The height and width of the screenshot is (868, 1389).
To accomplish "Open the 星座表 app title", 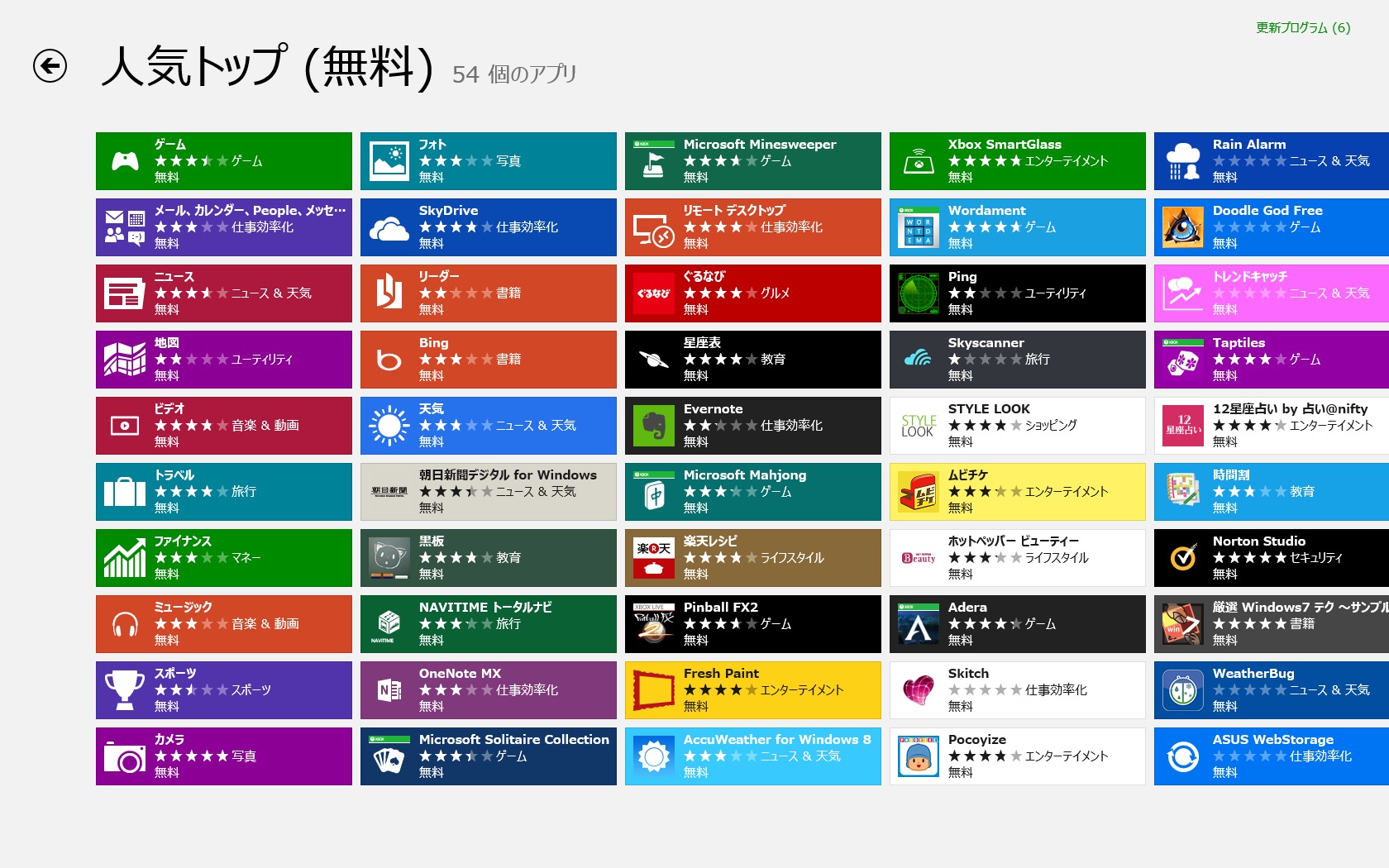I will [702, 343].
